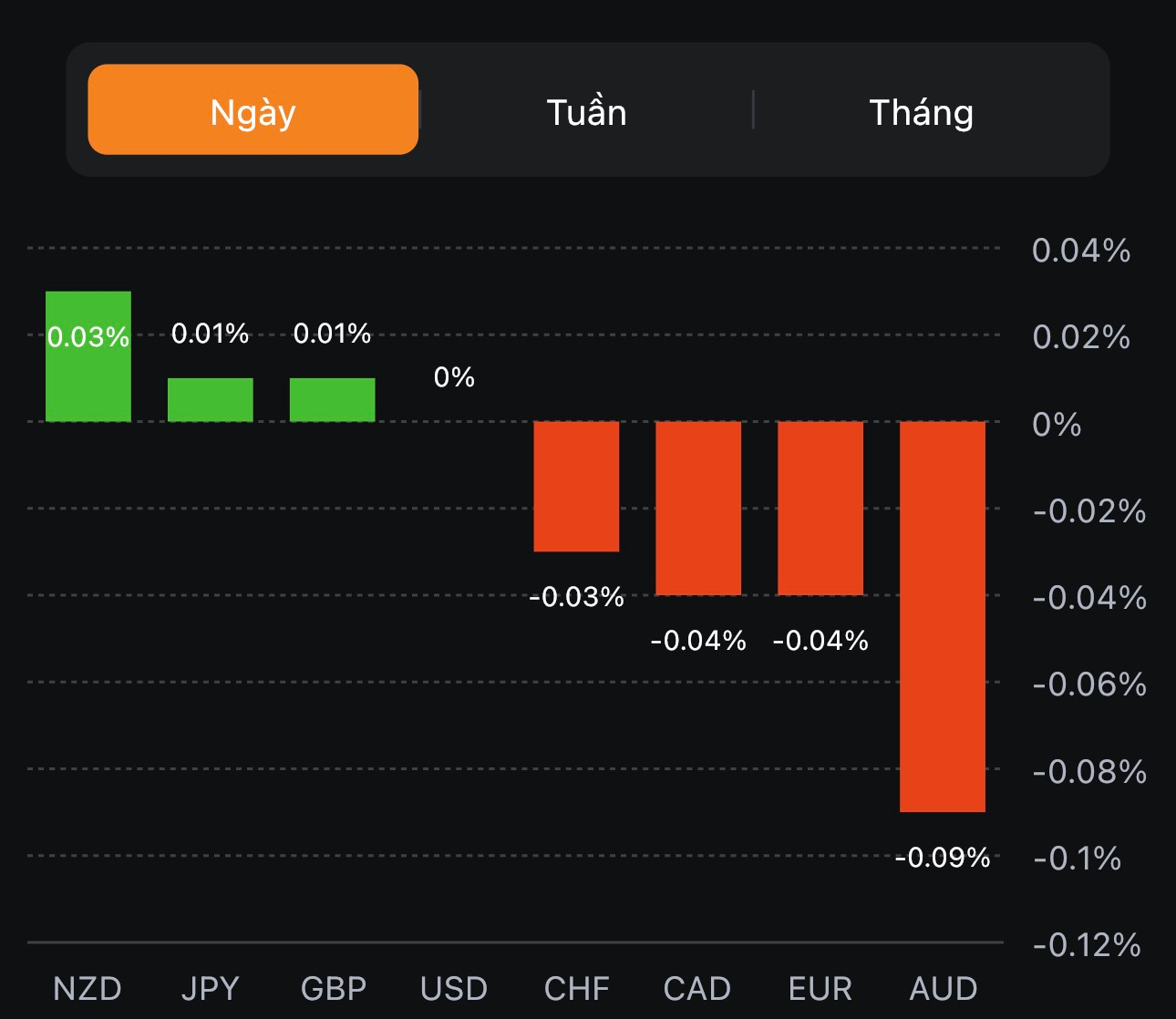Select the Ngày tab
Image resolution: width=1176 pixels, height=1019 pixels.
tap(253, 110)
